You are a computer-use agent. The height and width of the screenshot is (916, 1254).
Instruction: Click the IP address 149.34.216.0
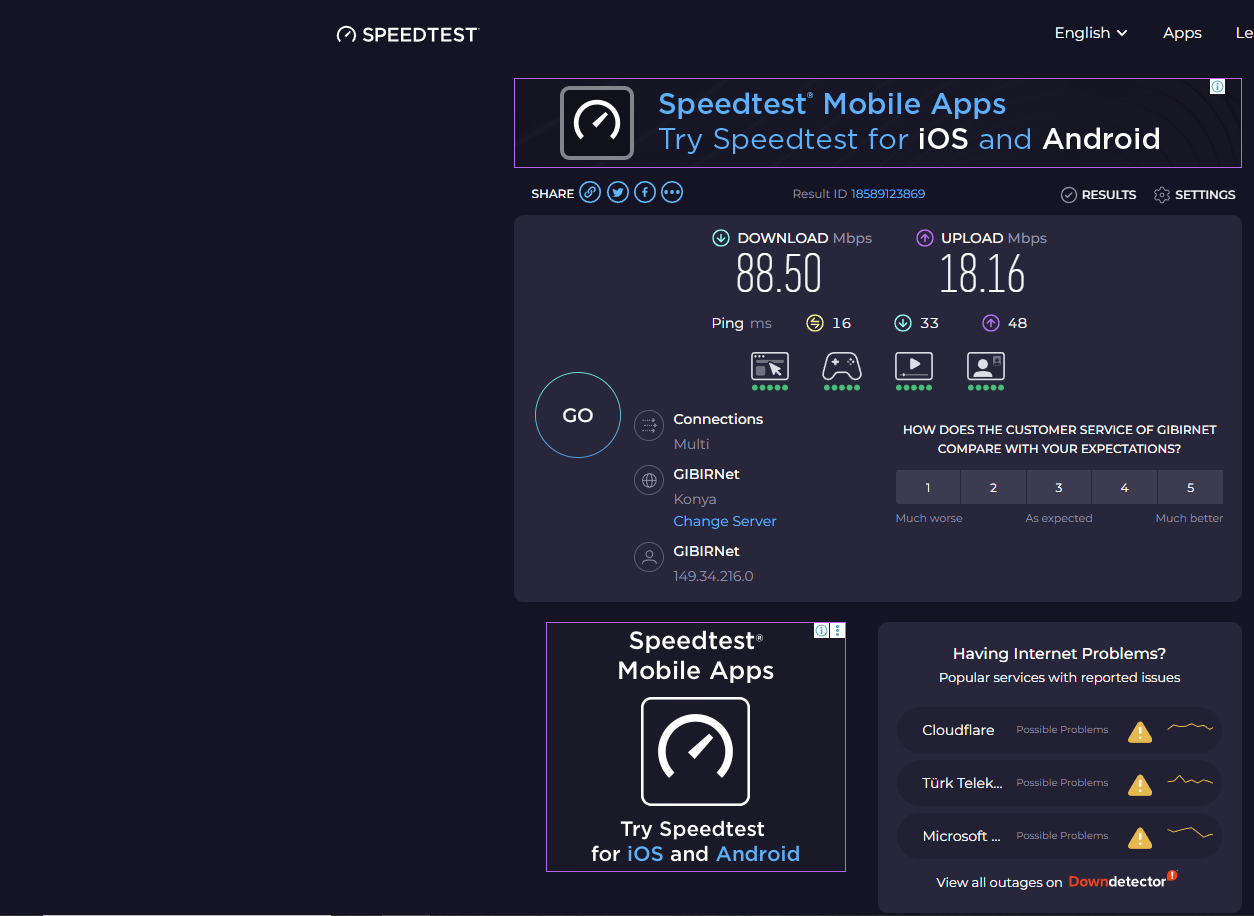coord(713,576)
